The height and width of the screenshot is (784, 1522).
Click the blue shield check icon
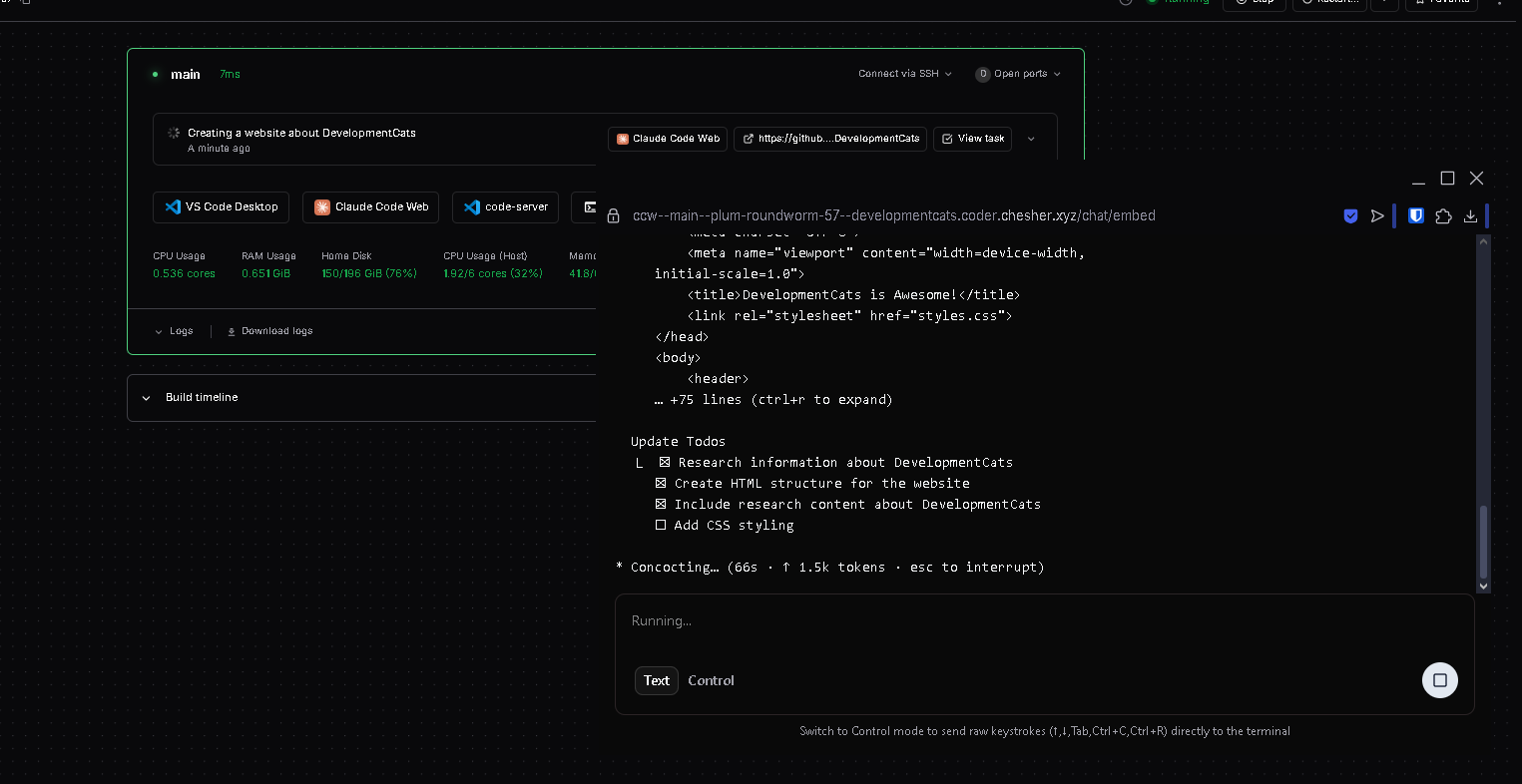pyautogui.click(x=1350, y=215)
